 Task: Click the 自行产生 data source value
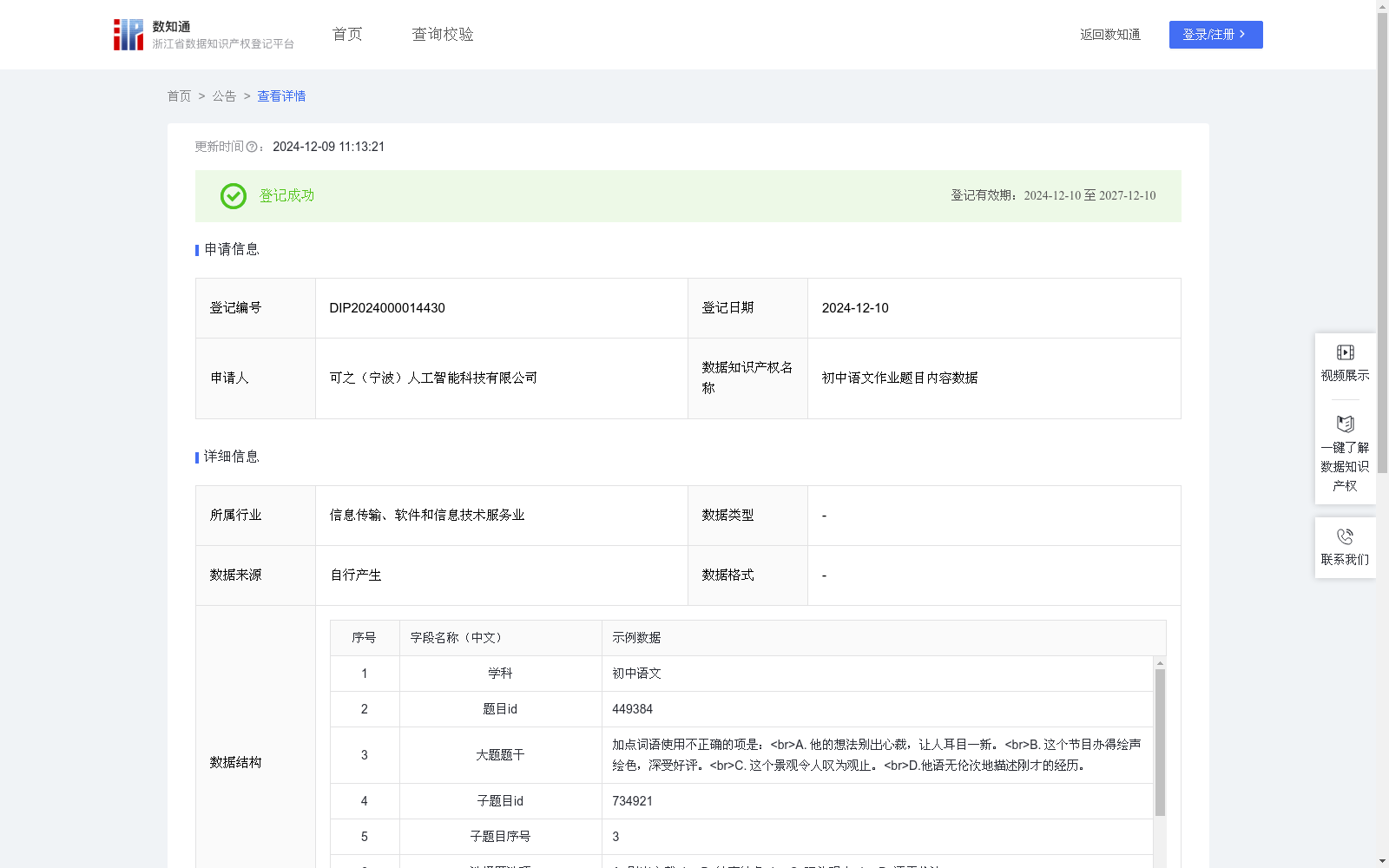click(x=356, y=575)
